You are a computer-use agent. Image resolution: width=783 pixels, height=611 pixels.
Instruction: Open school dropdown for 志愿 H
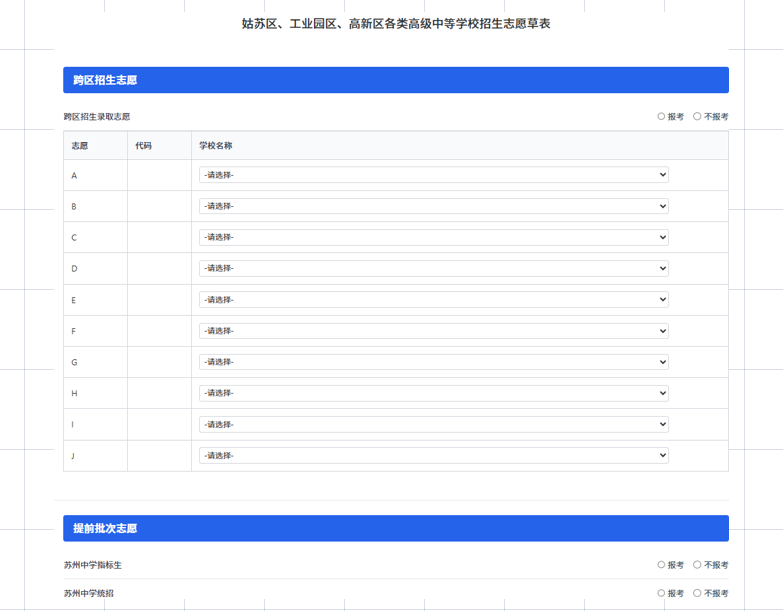[433, 393]
